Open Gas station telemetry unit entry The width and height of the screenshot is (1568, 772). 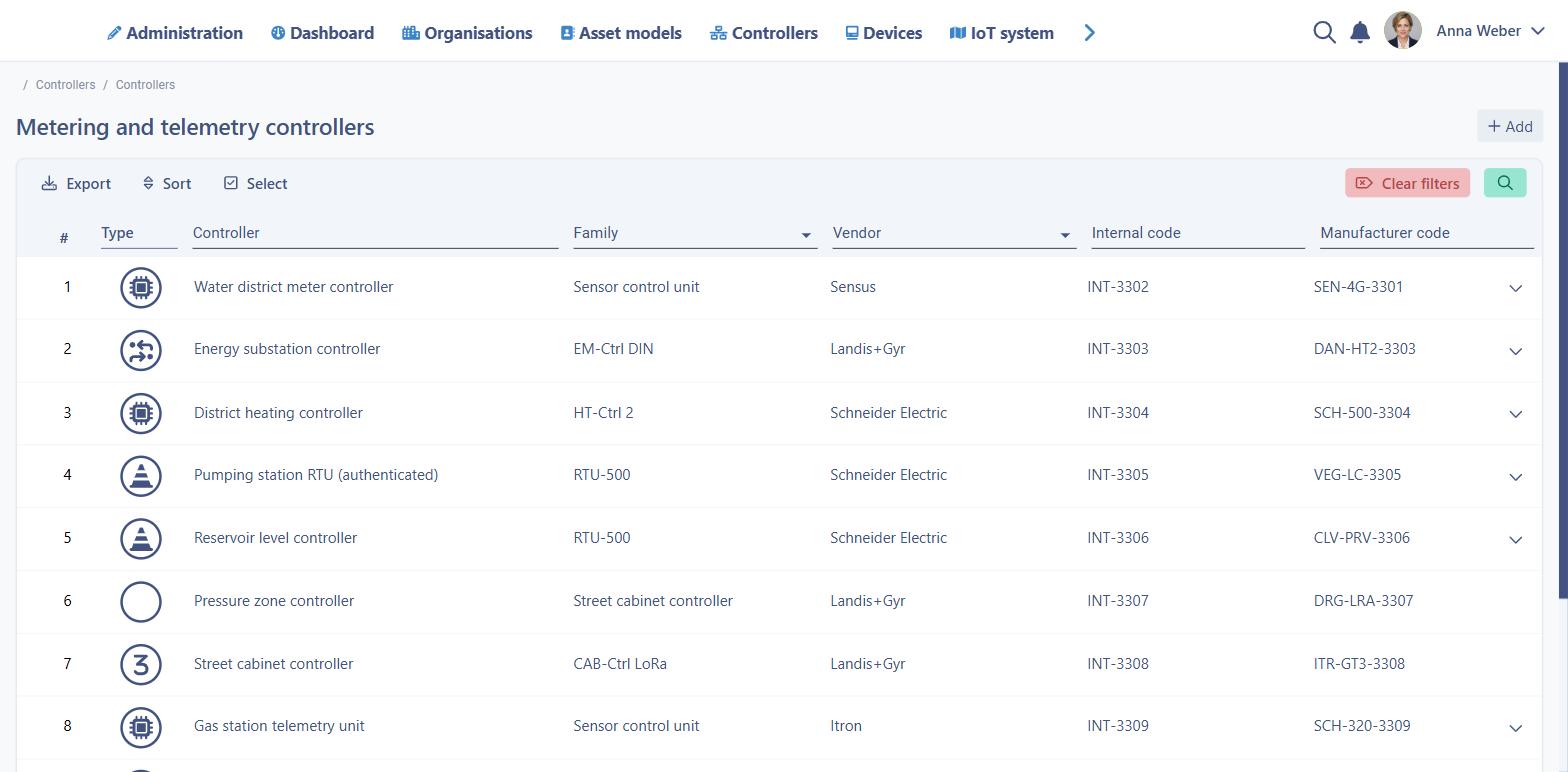coord(279,726)
